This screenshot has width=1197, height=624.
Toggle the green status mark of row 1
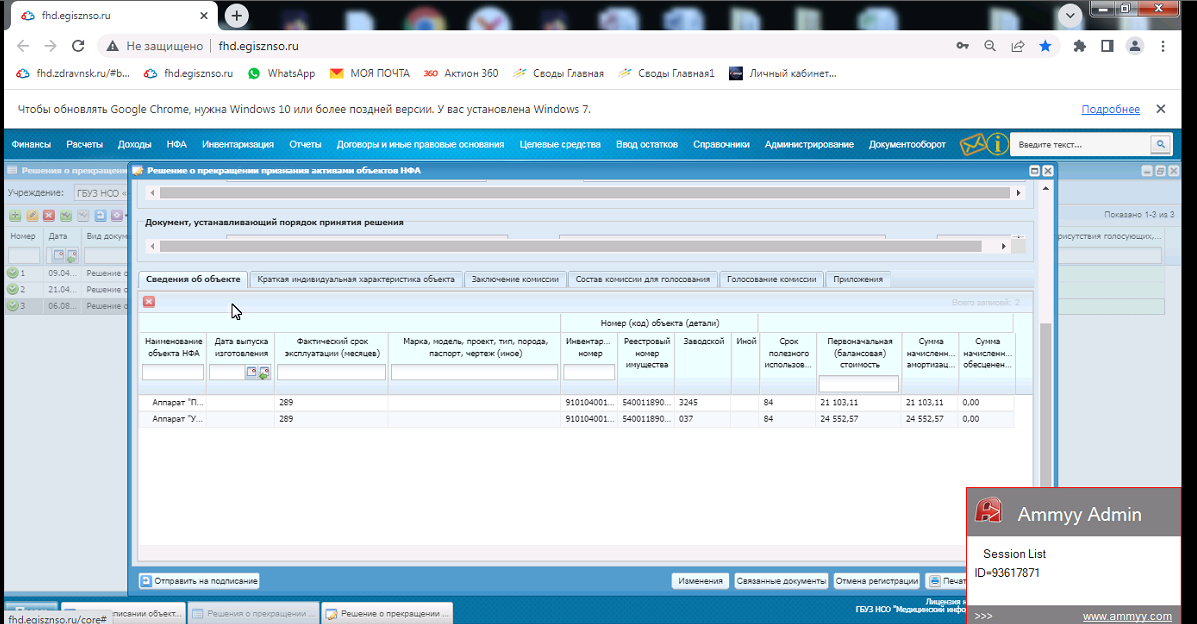(13, 273)
